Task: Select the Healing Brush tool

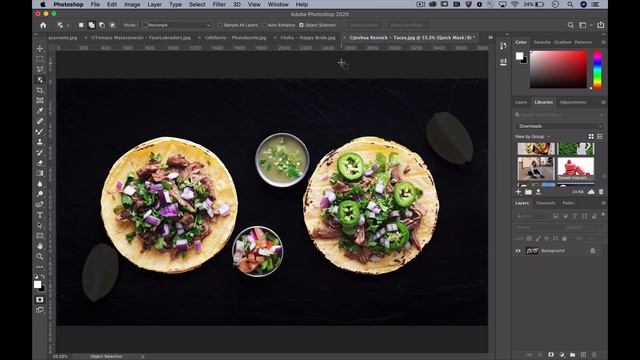Action: (40, 121)
